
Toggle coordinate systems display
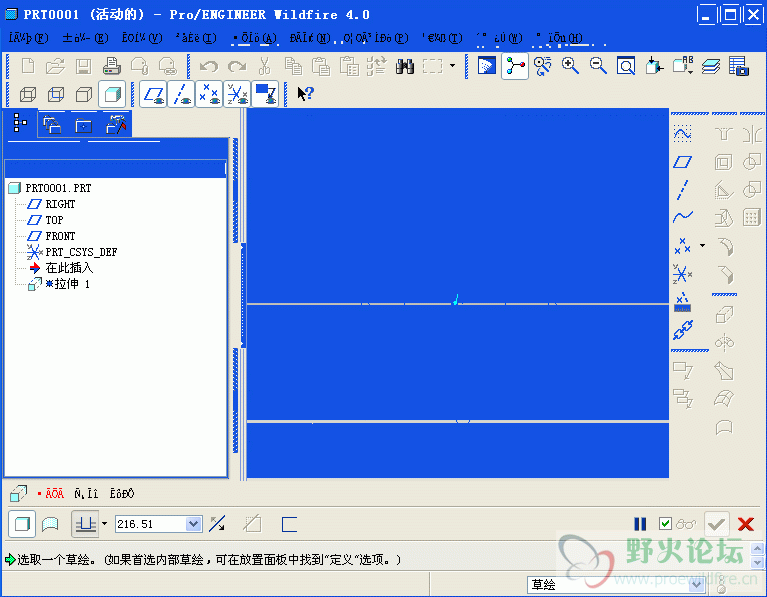point(237,94)
